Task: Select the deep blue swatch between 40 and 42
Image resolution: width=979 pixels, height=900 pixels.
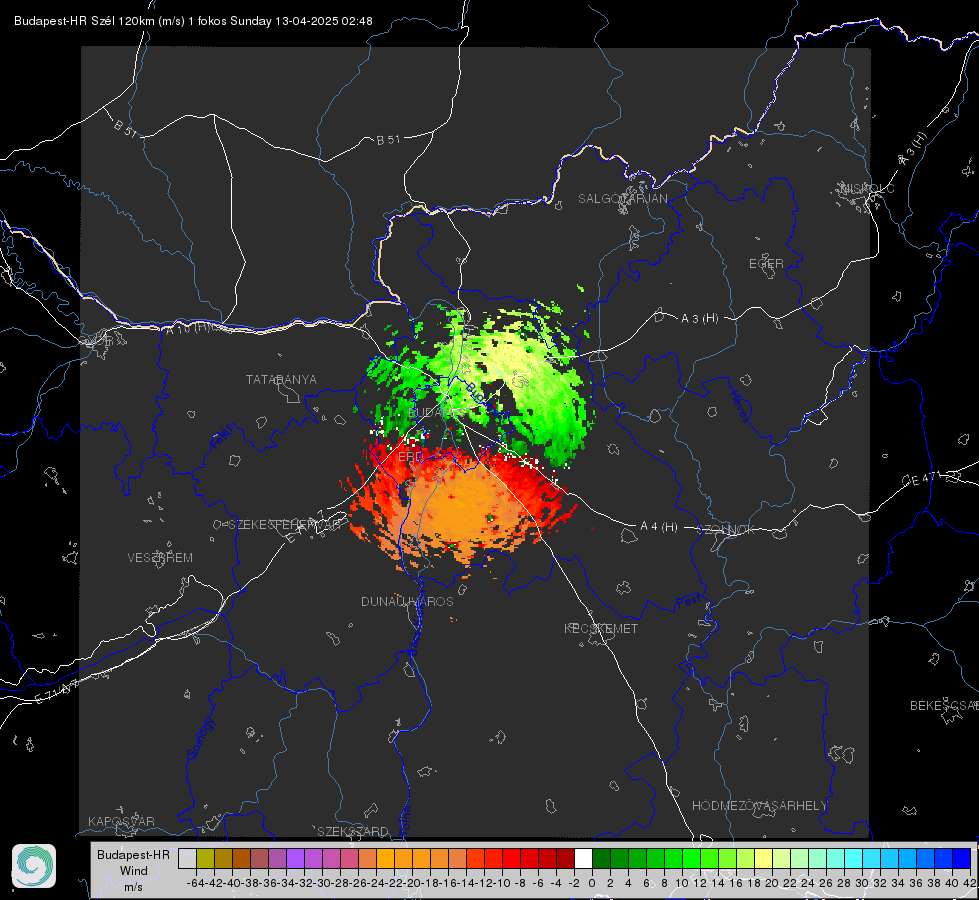Action: click(962, 858)
